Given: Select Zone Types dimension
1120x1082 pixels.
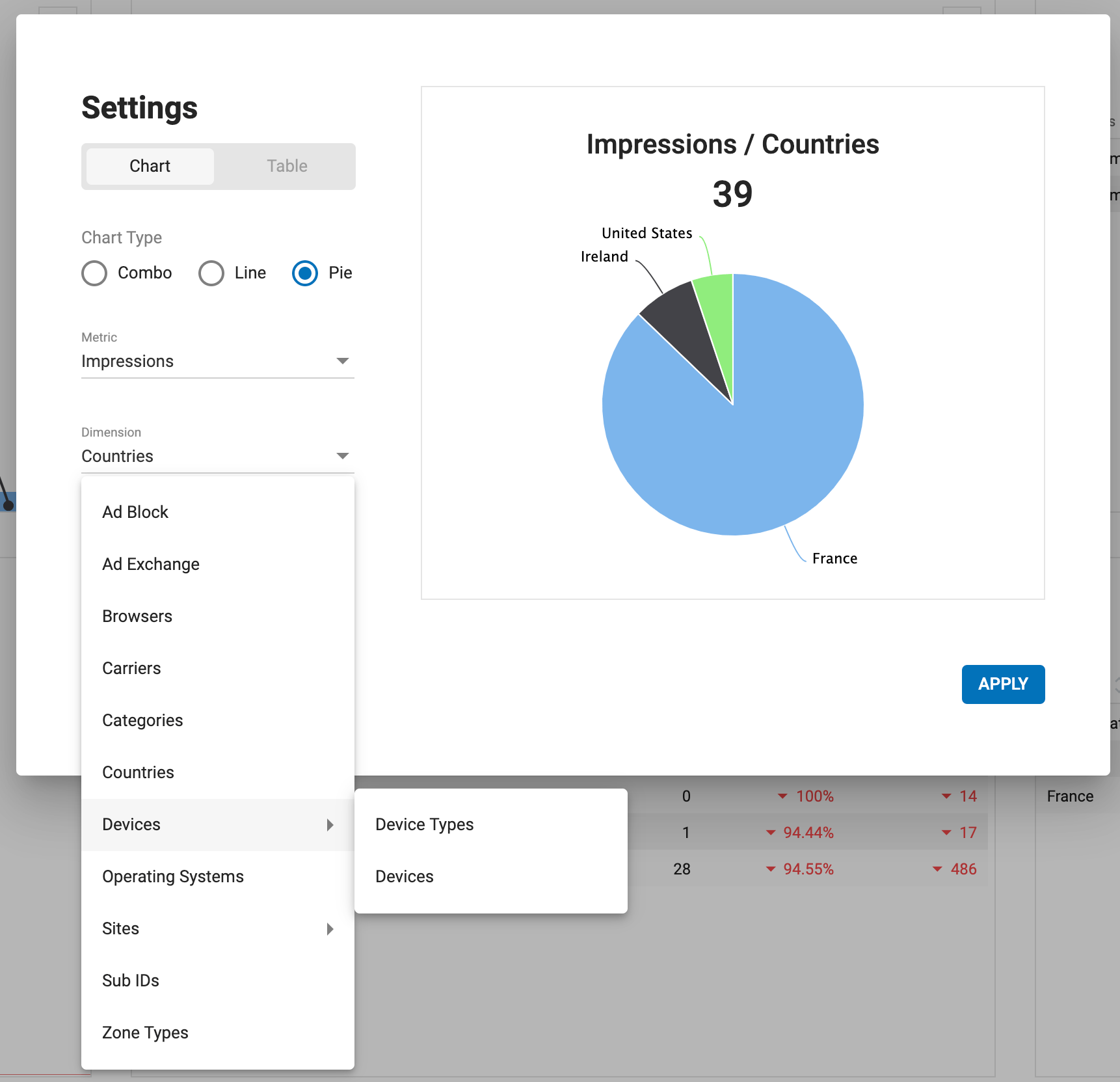Looking at the screenshot, I should pyautogui.click(x=144, y=1033).
